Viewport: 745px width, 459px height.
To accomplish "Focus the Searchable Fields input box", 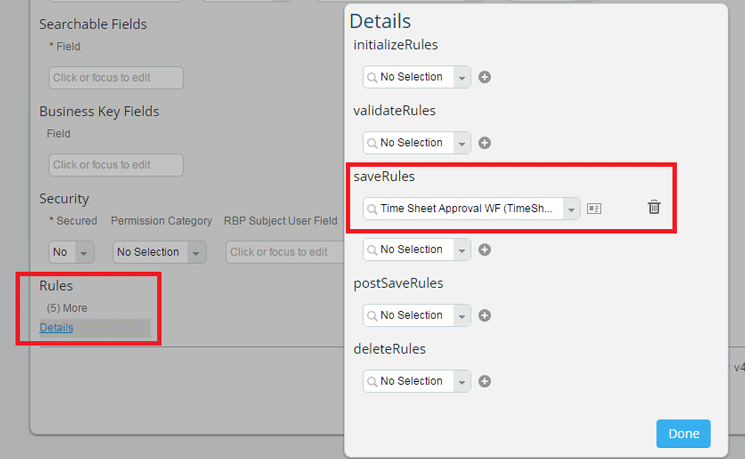I will coord(115,78).
